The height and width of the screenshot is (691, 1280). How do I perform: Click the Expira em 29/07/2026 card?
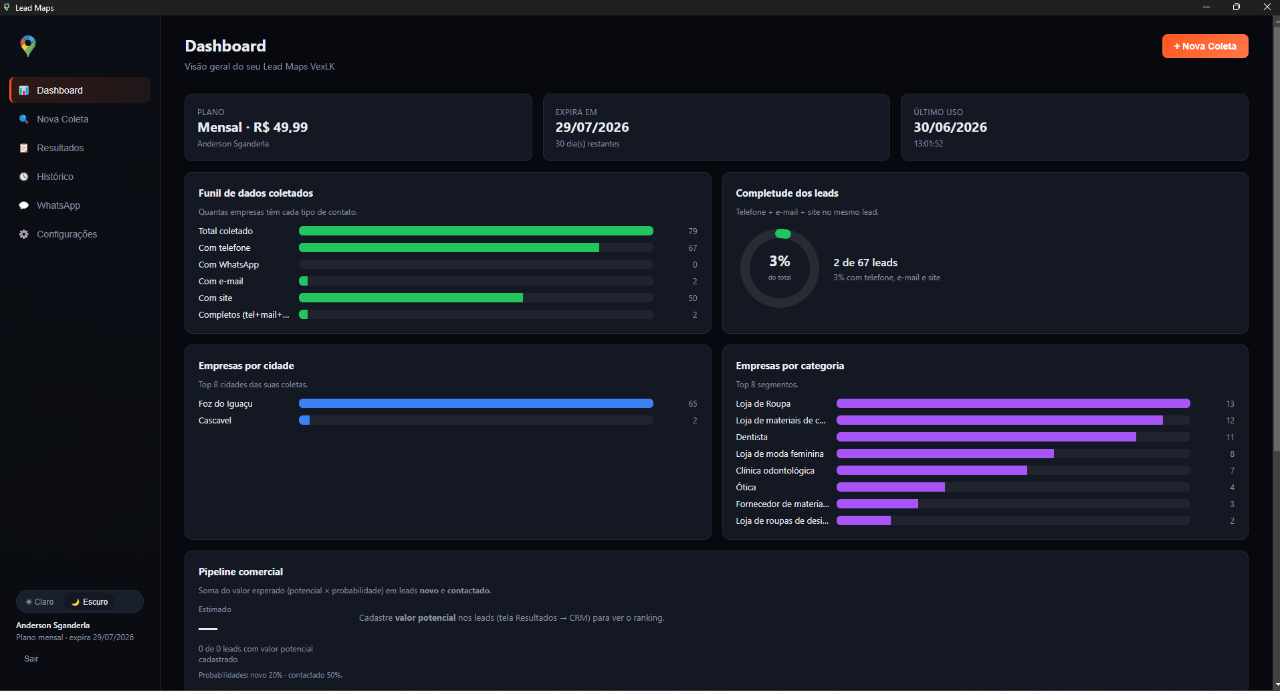716,127
